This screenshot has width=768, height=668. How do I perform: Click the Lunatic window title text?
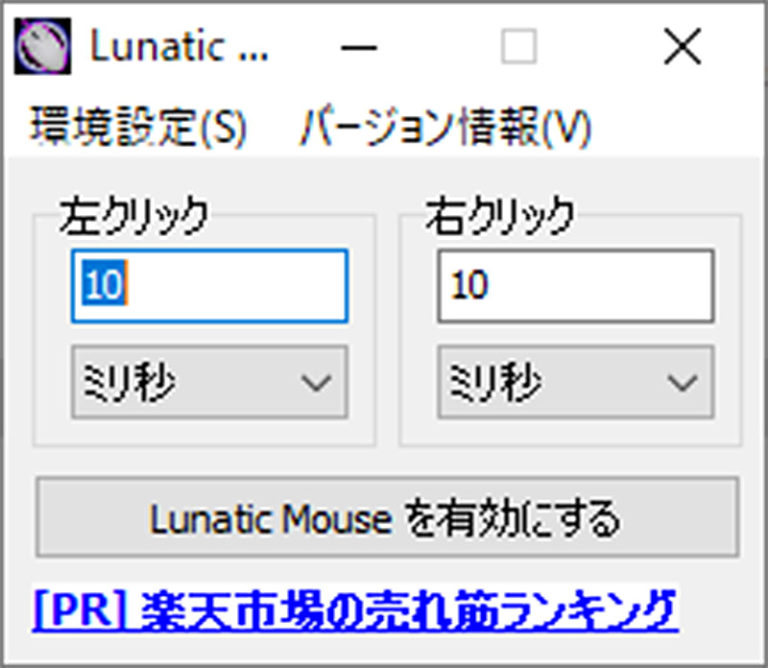(179, 47)
